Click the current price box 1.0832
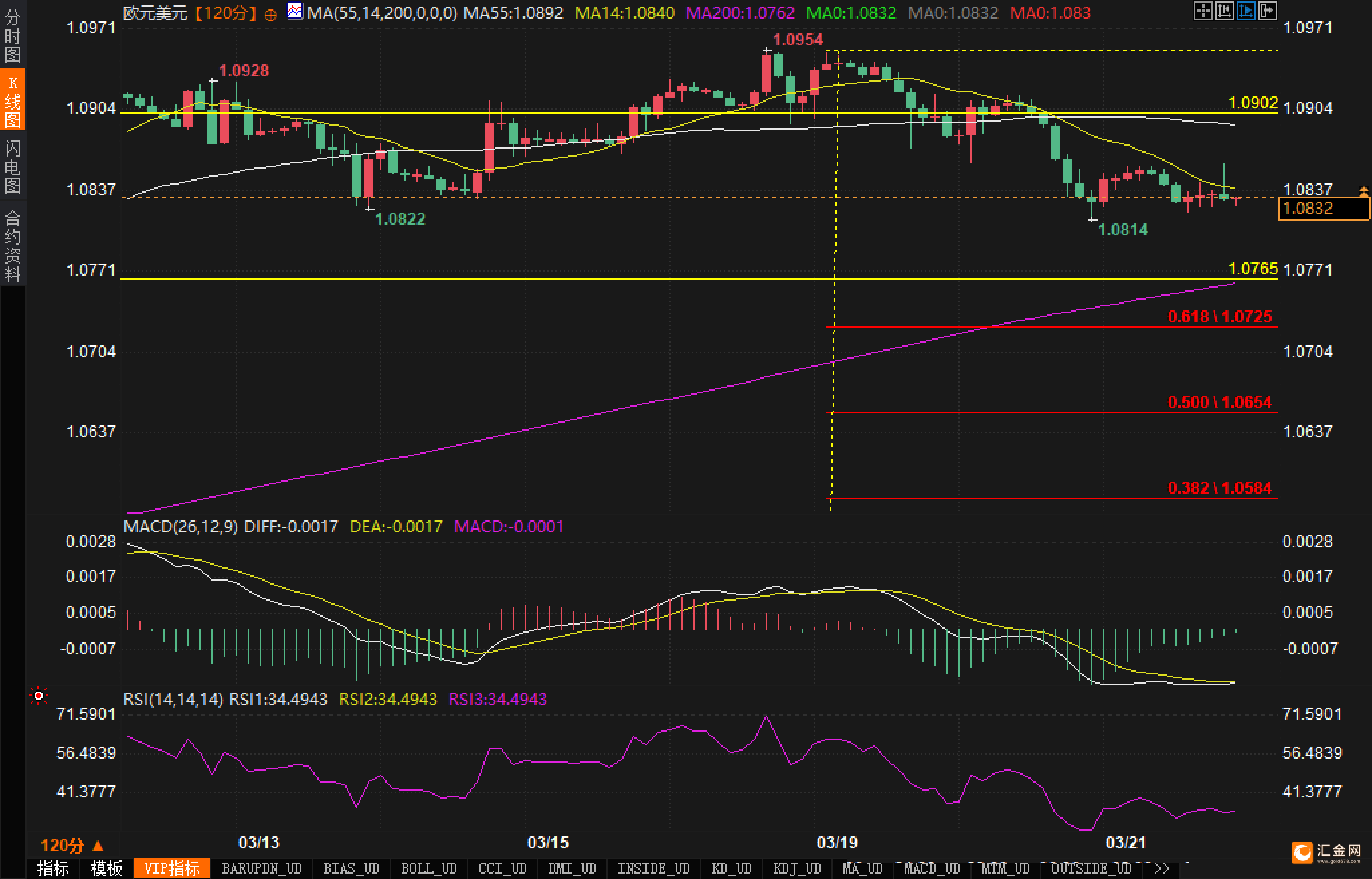 click(1324, 209)
